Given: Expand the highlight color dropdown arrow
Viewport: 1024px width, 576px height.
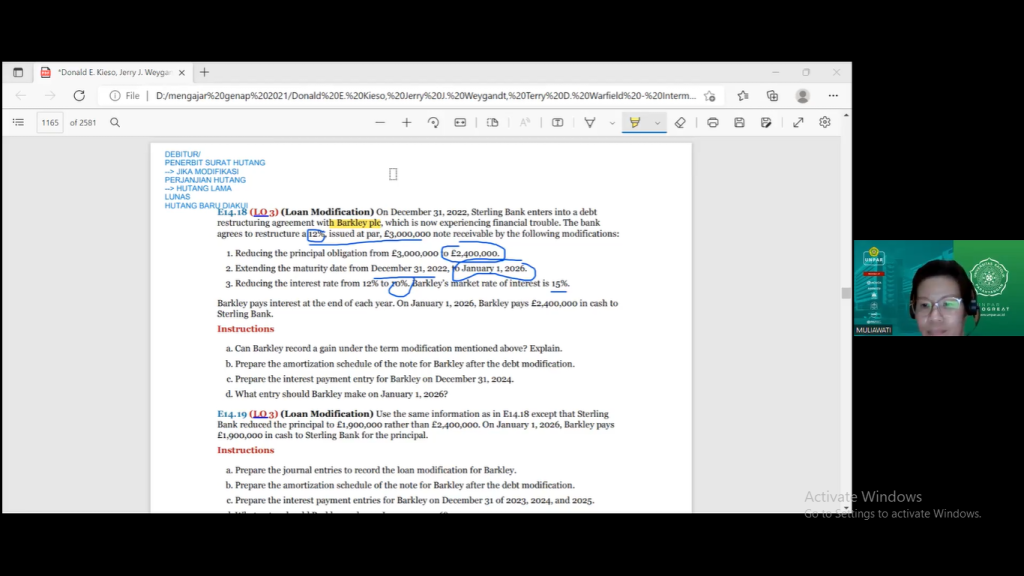Looking at the screenshot, I should [657, 122].
